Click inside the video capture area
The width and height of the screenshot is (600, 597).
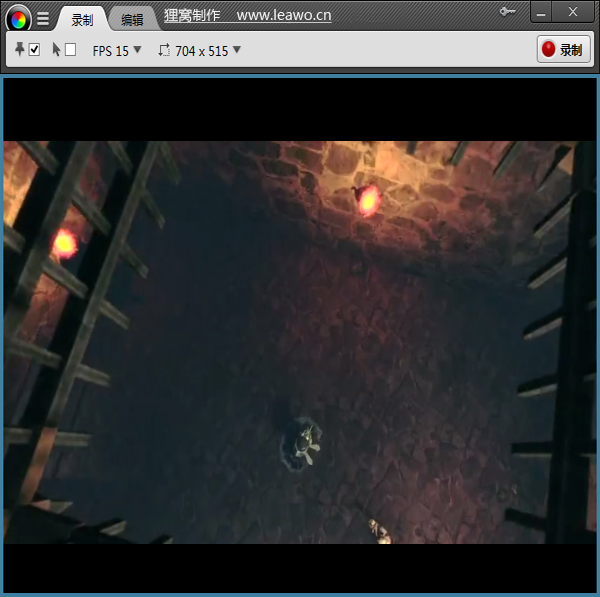[300, 336]
